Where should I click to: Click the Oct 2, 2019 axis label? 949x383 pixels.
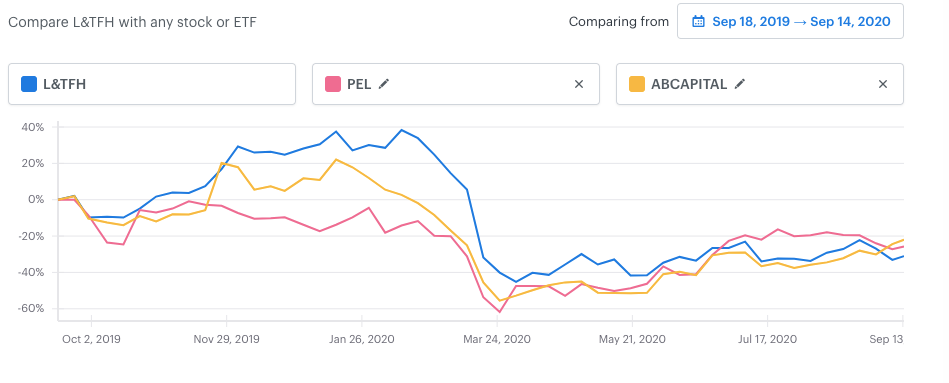pyautogui.click(x=91, y=339)
